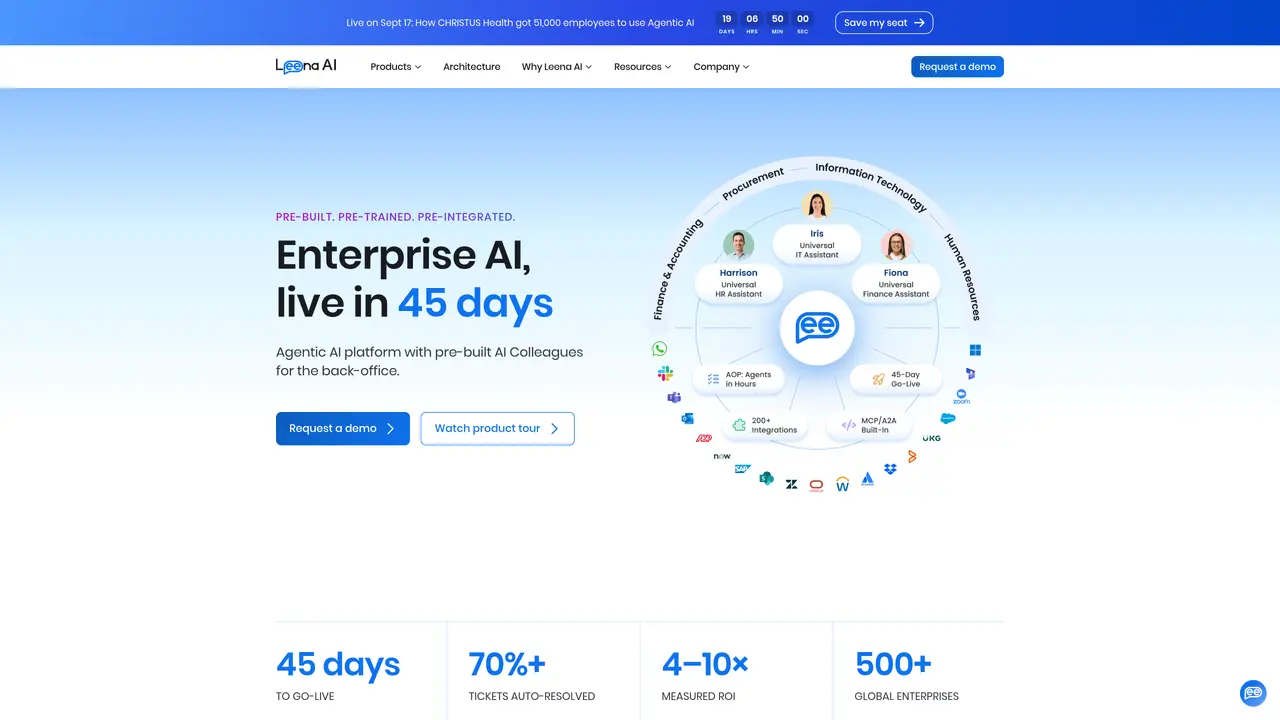Image resolution: width=1280 pixels, height=720 pixels.
Task: Click the '4–10×' measured ROI stat
Action: 705,663
